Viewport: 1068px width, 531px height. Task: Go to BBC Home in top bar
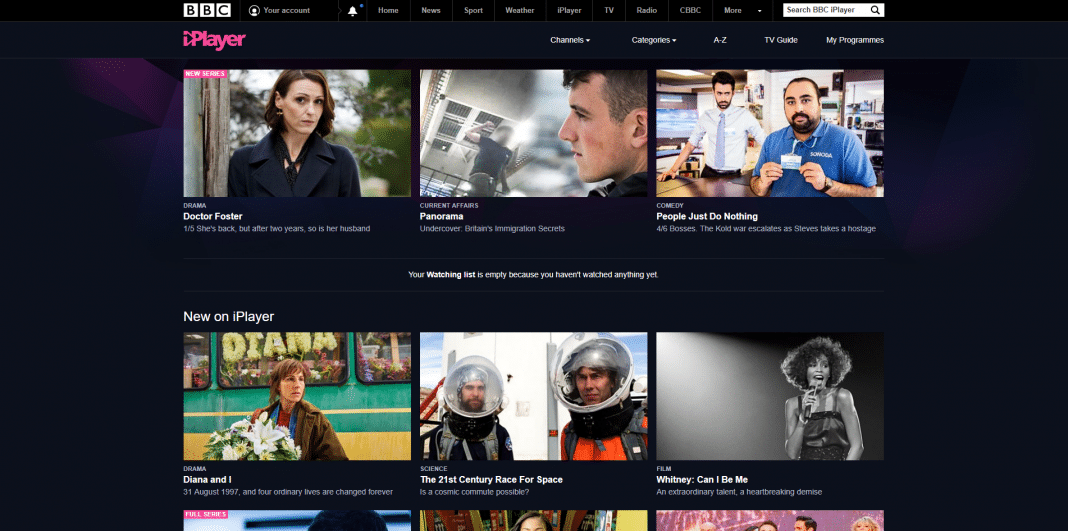(388, 10)
